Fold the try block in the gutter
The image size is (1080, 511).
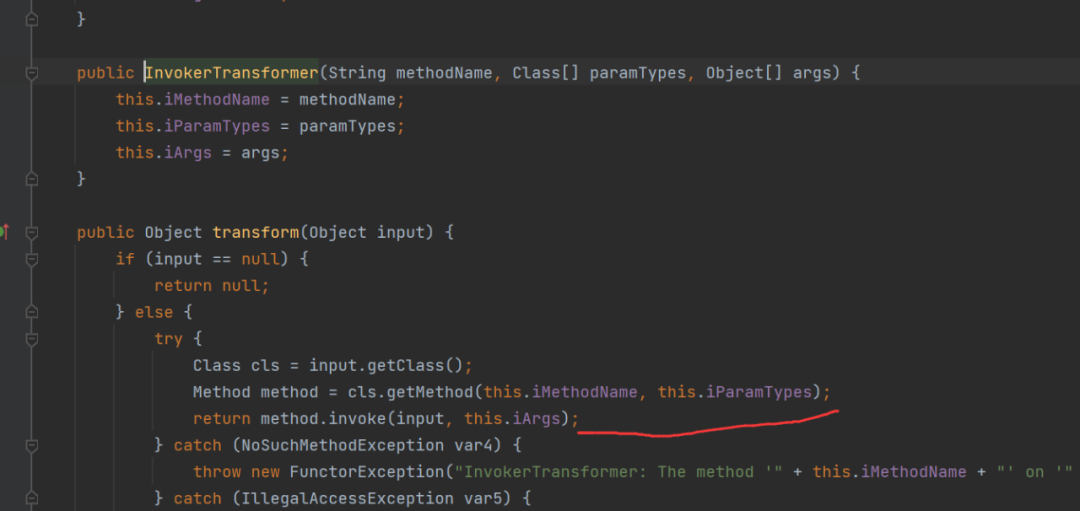[32, 339]
